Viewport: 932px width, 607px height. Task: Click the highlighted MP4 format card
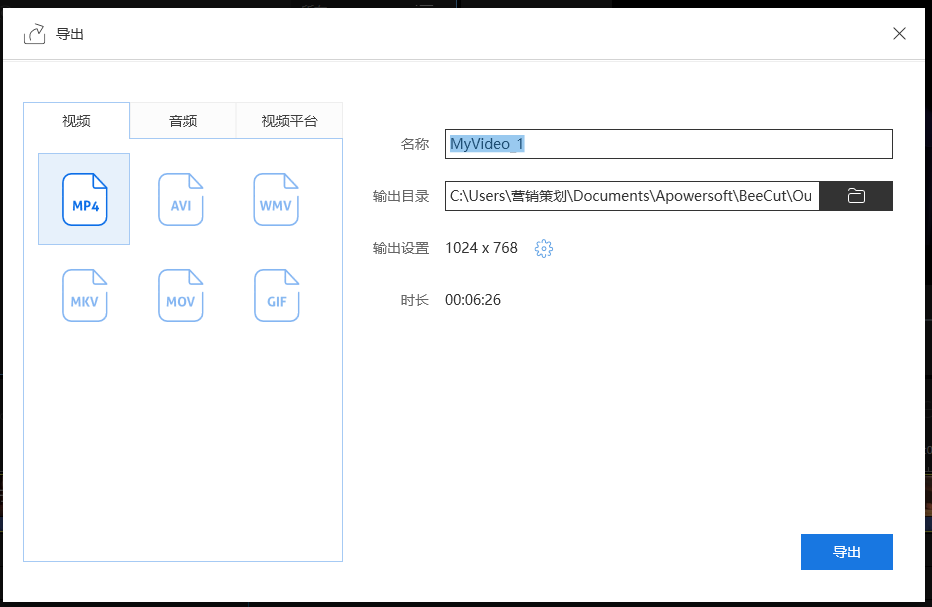(84, 198)
